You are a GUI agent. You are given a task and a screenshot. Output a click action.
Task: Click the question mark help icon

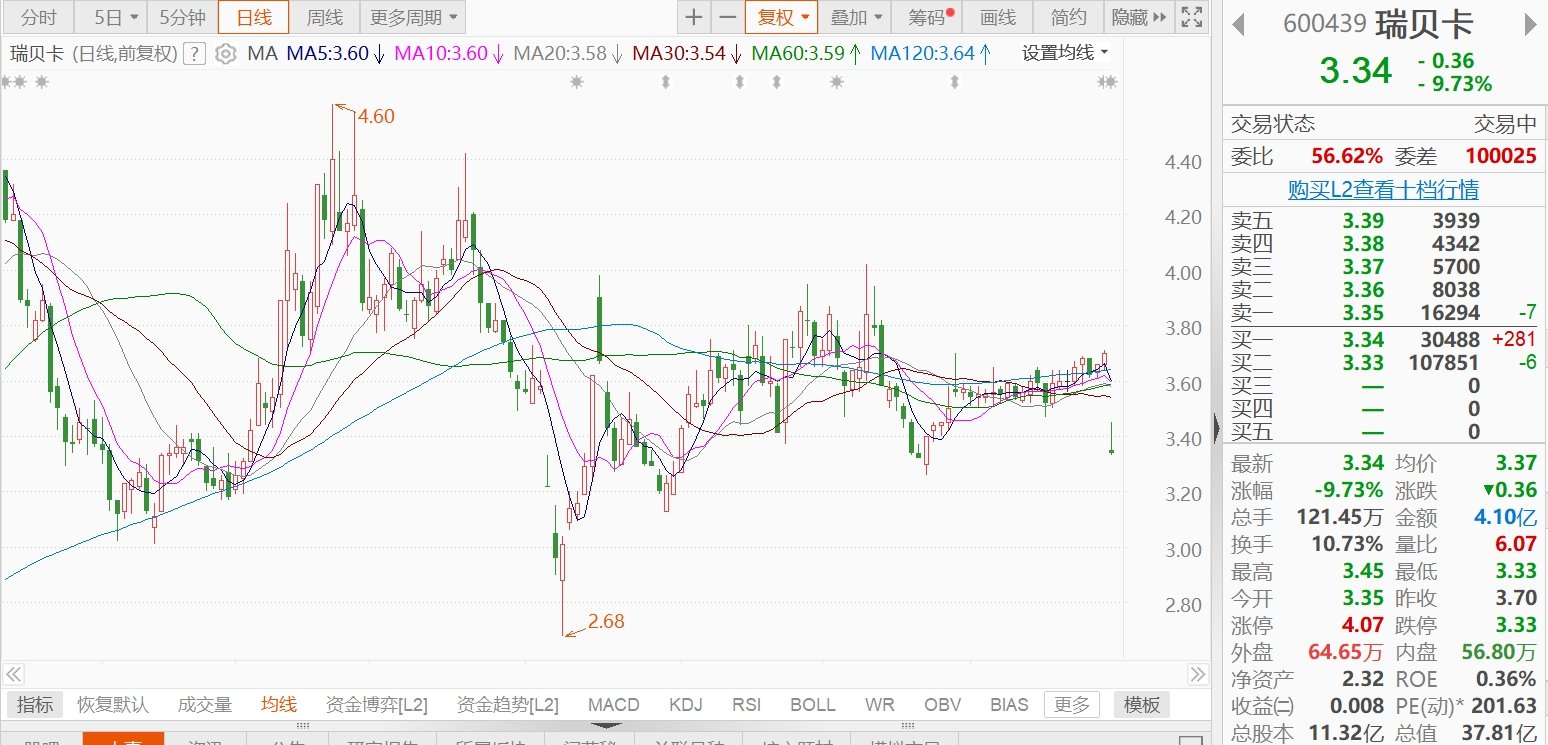pyautogui.click(x=196, y=54)
